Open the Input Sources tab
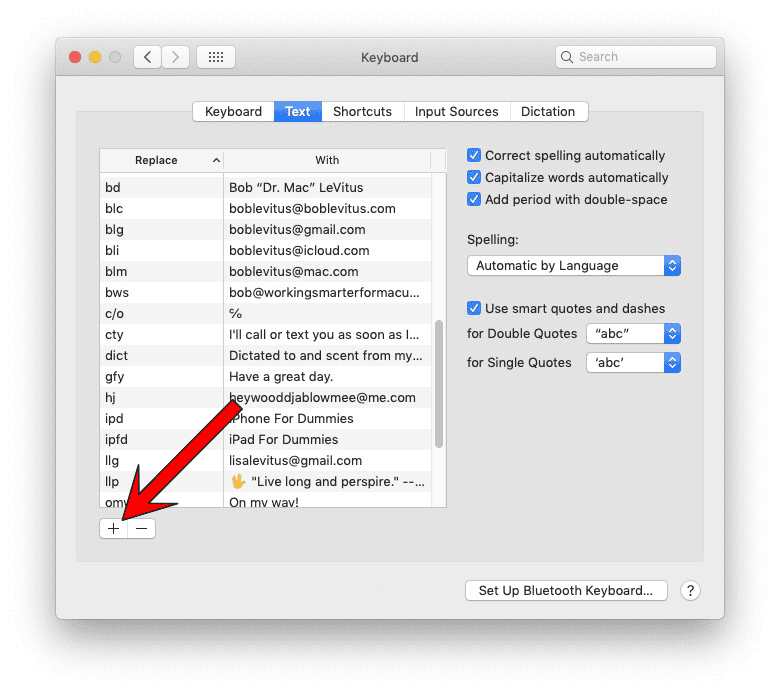This screenshot has width=780, height=693. pyautogui.click(x=456, y=112)
